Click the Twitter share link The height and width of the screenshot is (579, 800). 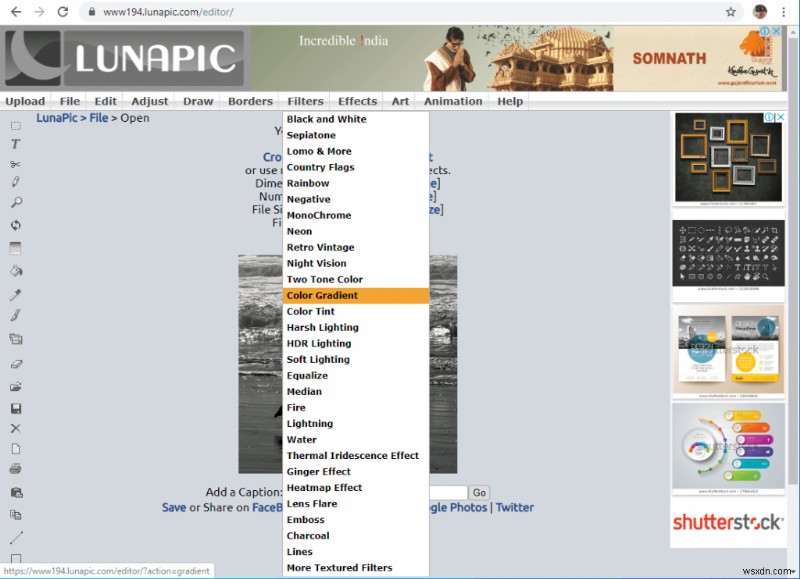[515, 508]
